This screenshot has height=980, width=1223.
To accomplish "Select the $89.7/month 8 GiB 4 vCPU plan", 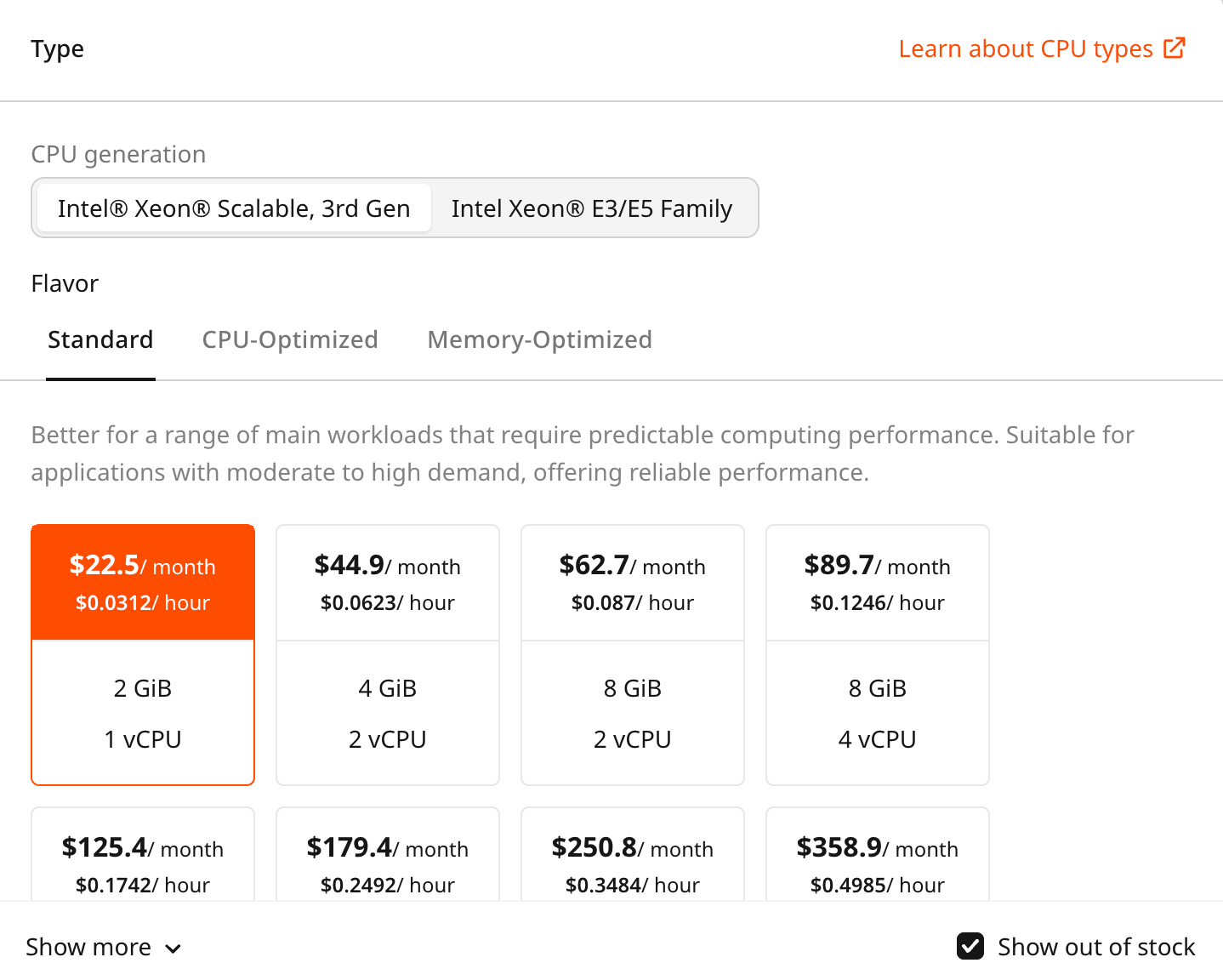I will coord(878,654).
